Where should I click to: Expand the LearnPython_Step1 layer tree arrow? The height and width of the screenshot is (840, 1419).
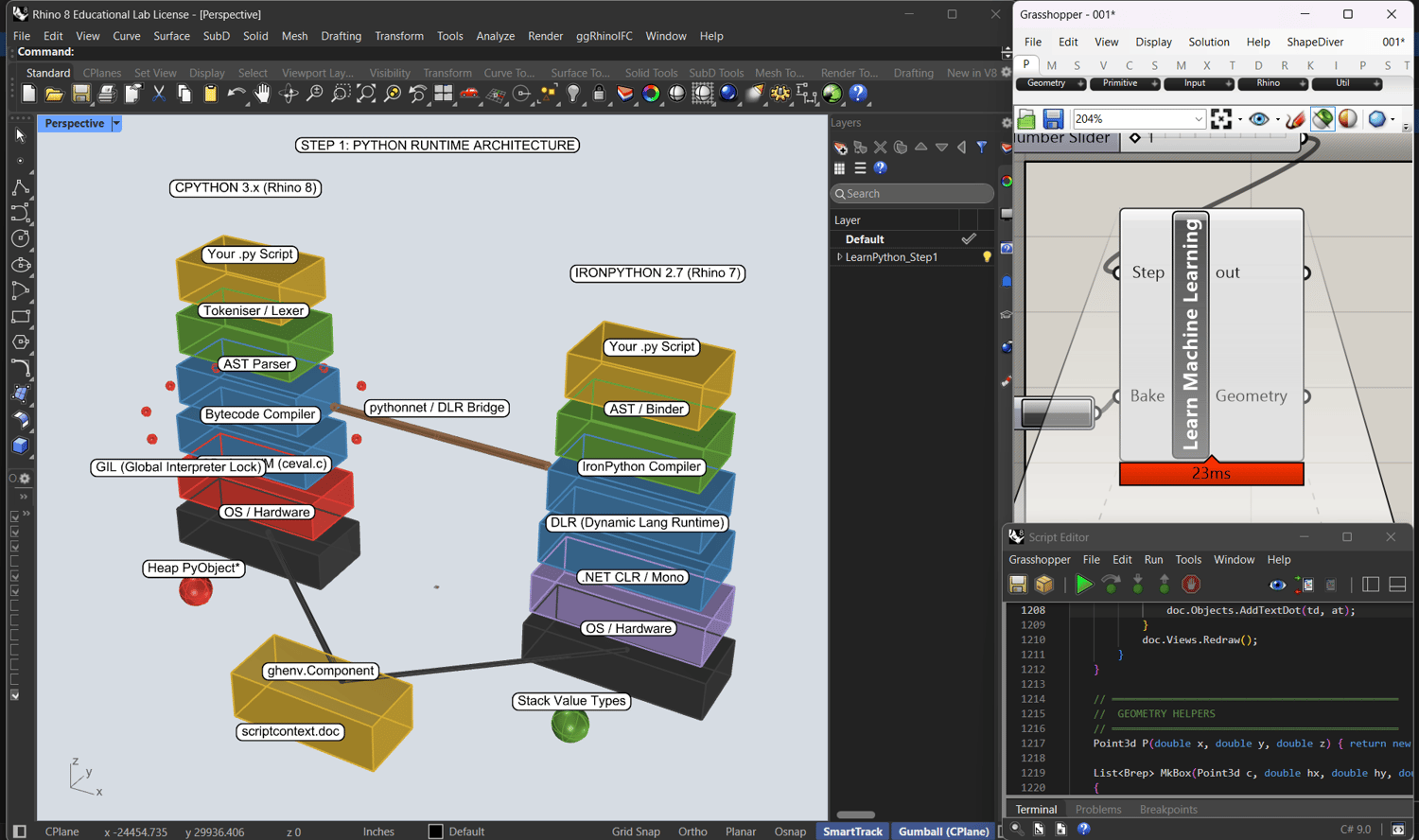(x=839, y=257)
